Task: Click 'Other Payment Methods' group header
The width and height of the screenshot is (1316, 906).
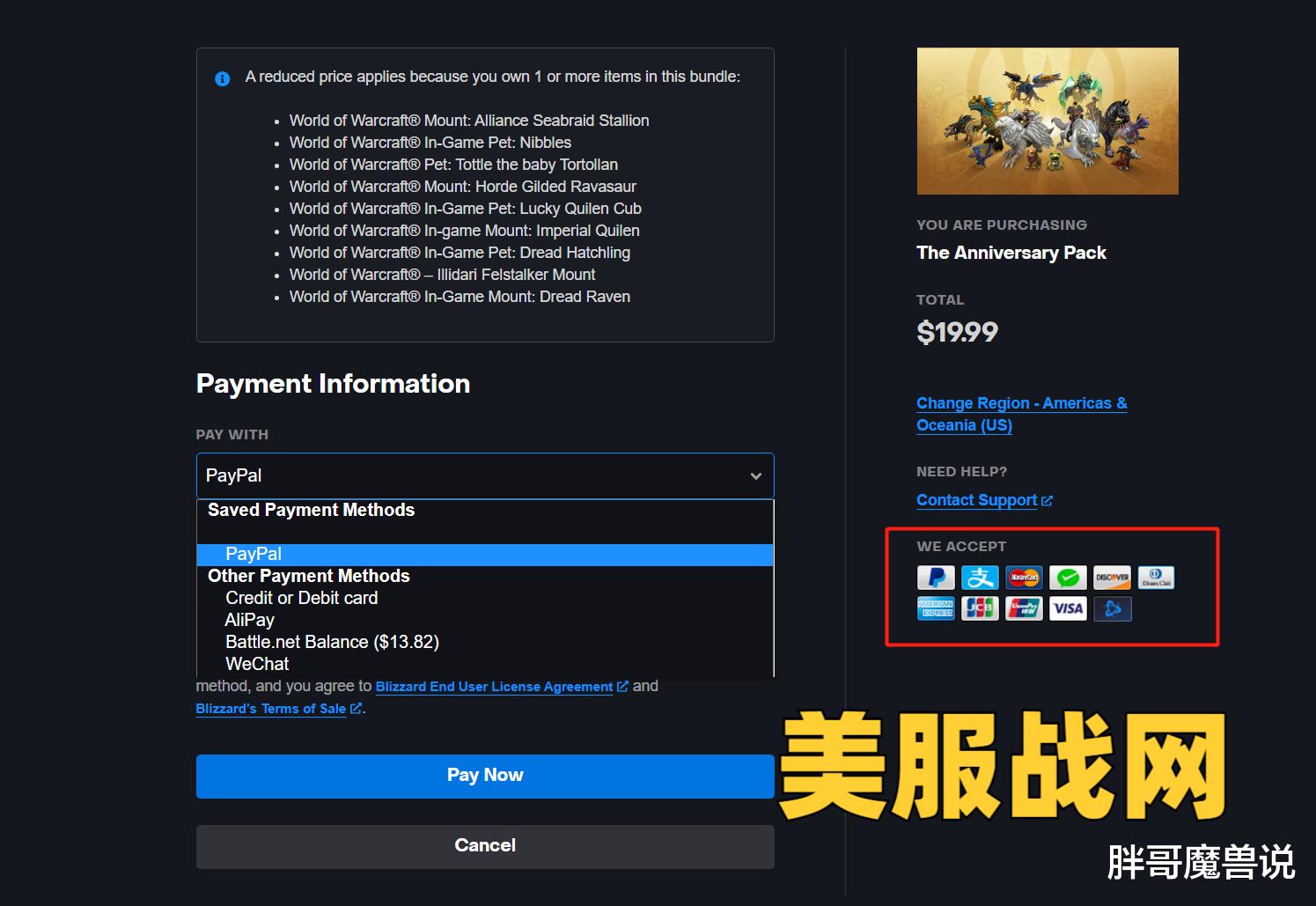Action: (x=308, y=576)
